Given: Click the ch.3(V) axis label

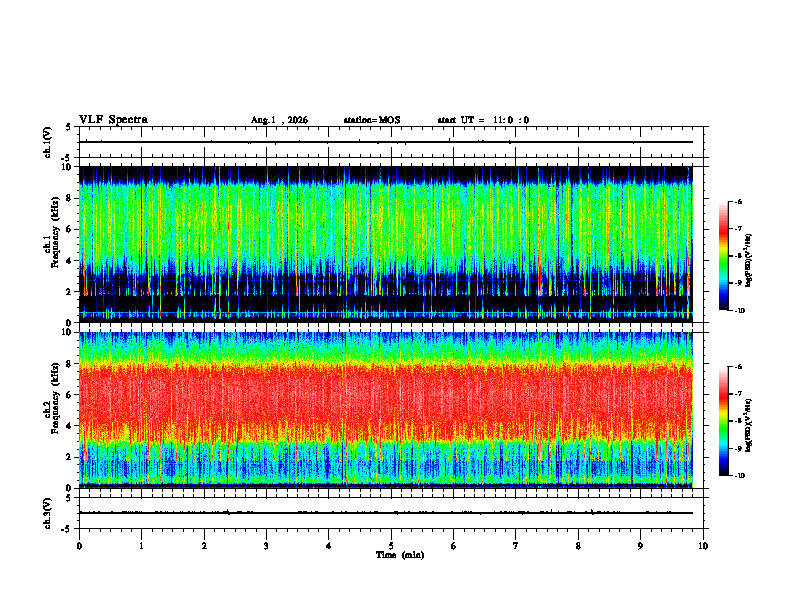Looking at the screenshot, I should pyautogui.click(x=48, y=513).
